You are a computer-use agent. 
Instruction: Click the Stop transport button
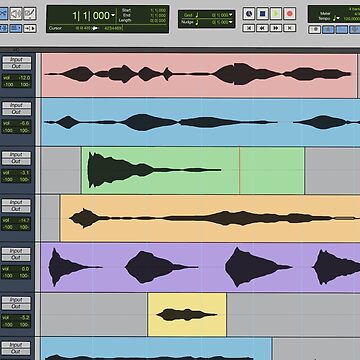point(262,14)
